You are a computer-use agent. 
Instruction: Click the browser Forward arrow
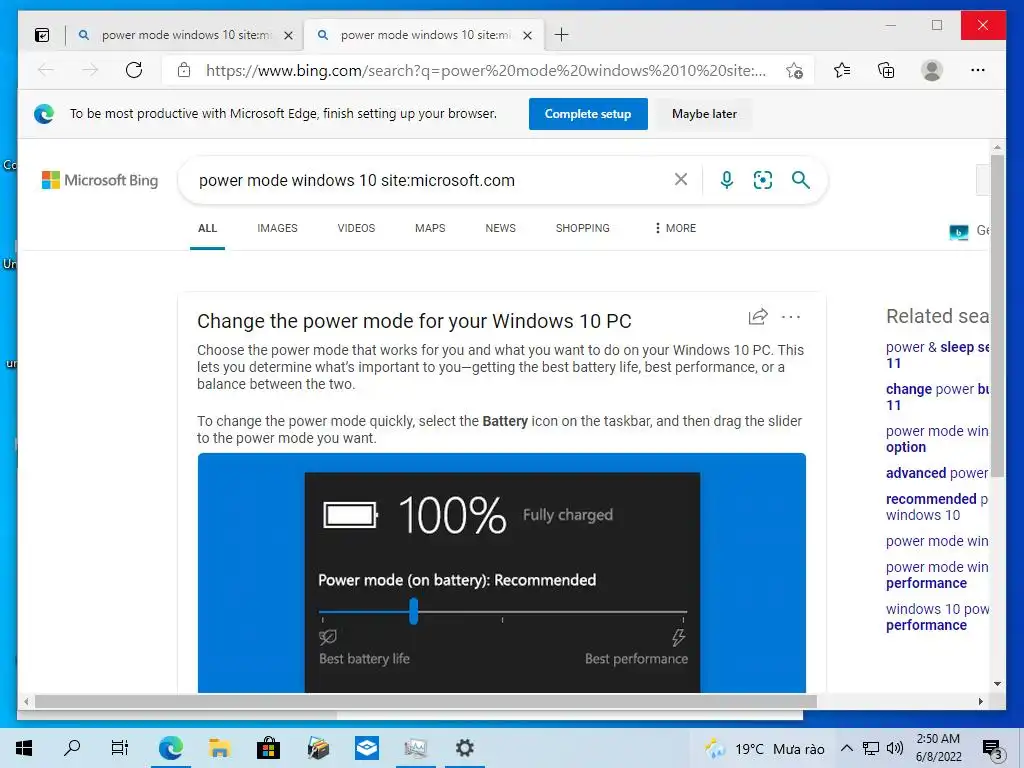(90, 70)
